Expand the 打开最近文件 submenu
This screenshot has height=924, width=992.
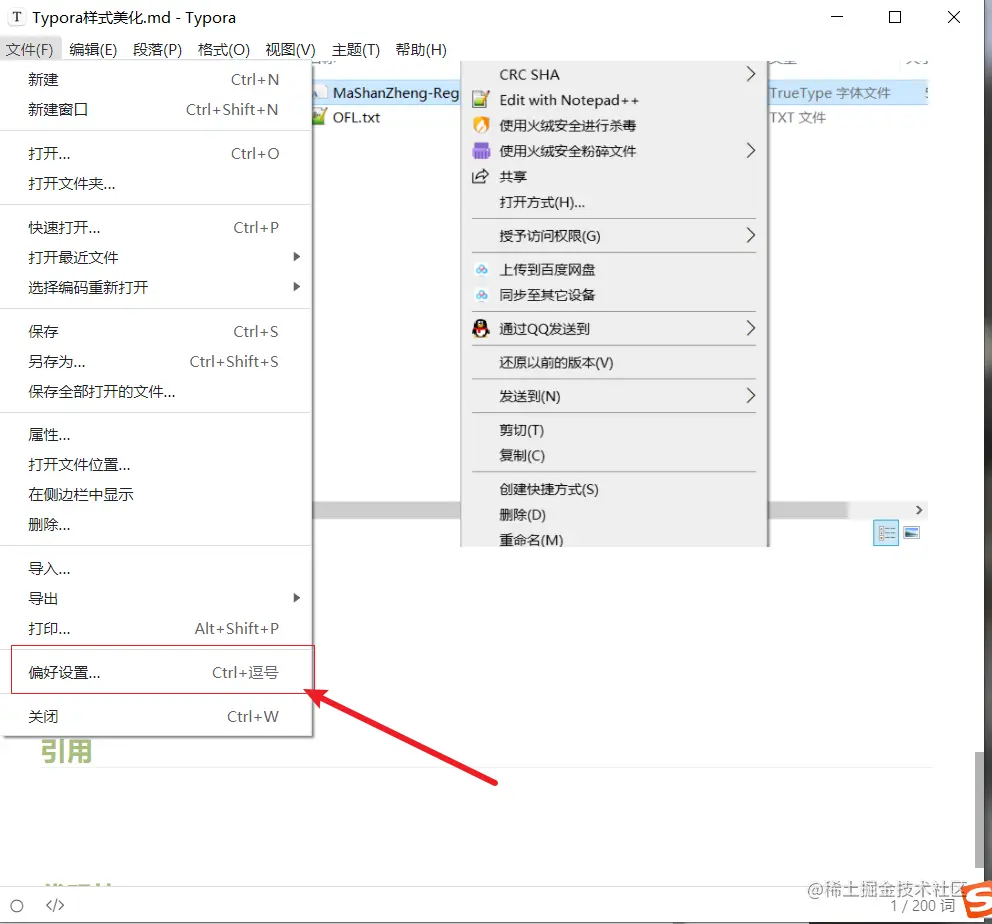coord(156,257)
